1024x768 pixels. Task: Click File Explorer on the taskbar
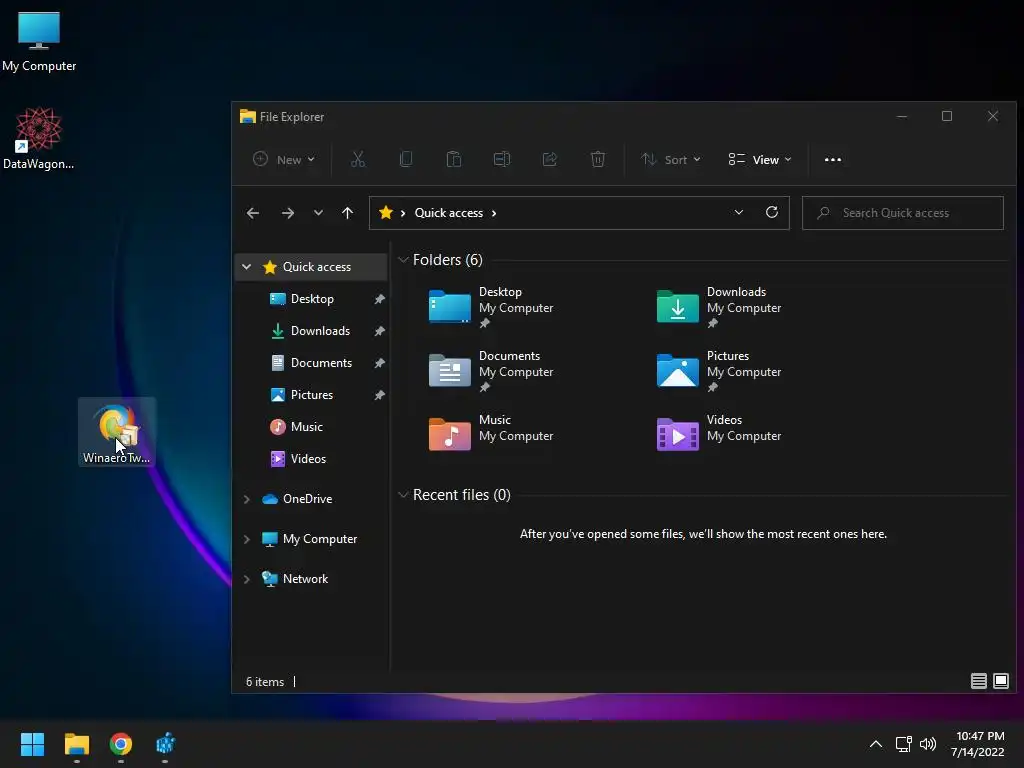point(76,744)
